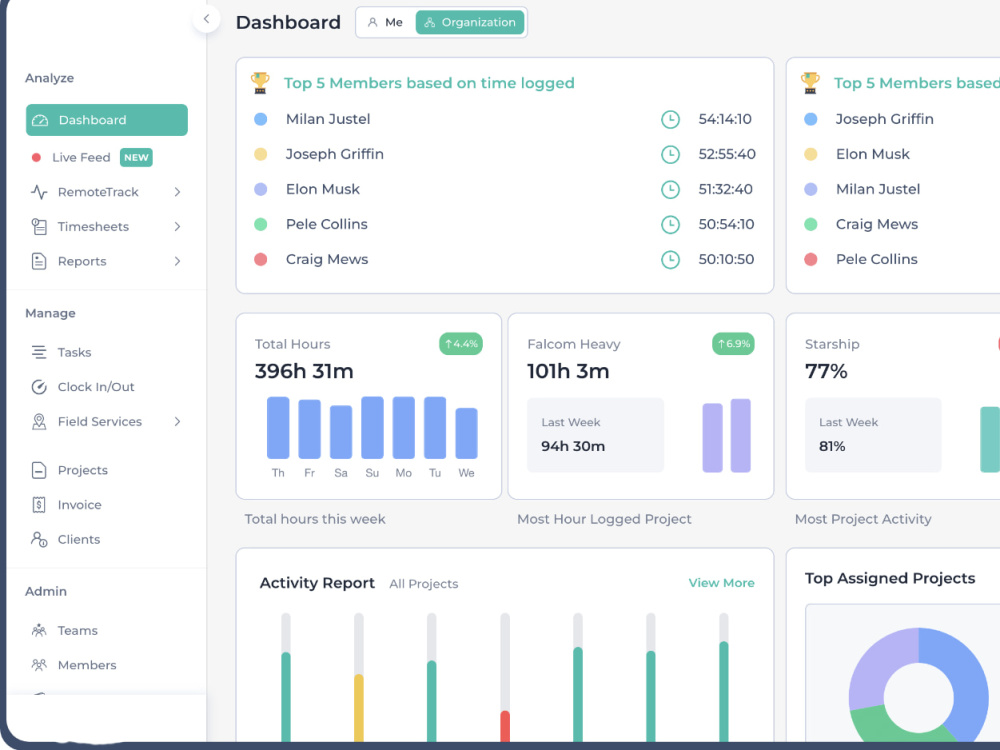The image size is (1000, 750).
Task: Open Live Feed in sidebar
Action: [81, 158]
